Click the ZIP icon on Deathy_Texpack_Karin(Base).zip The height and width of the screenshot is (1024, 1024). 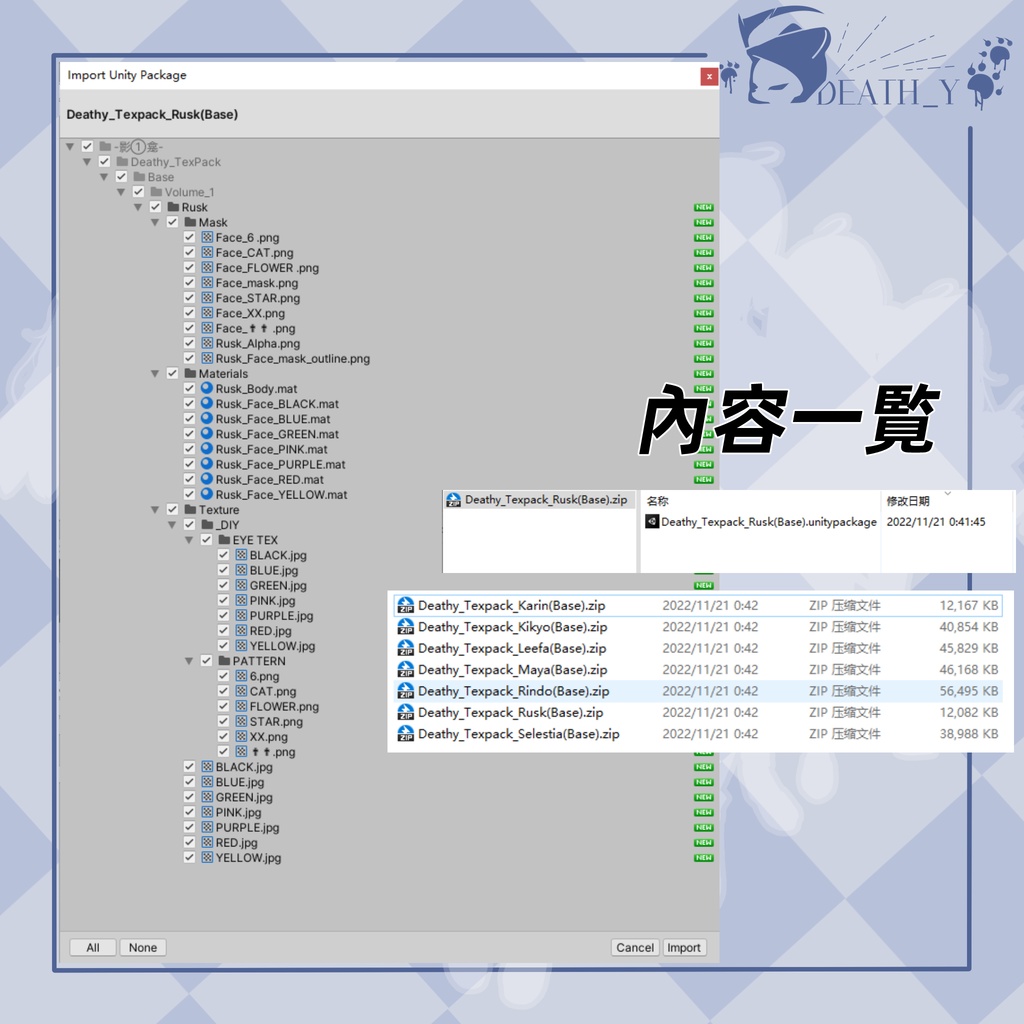point(407,605)
